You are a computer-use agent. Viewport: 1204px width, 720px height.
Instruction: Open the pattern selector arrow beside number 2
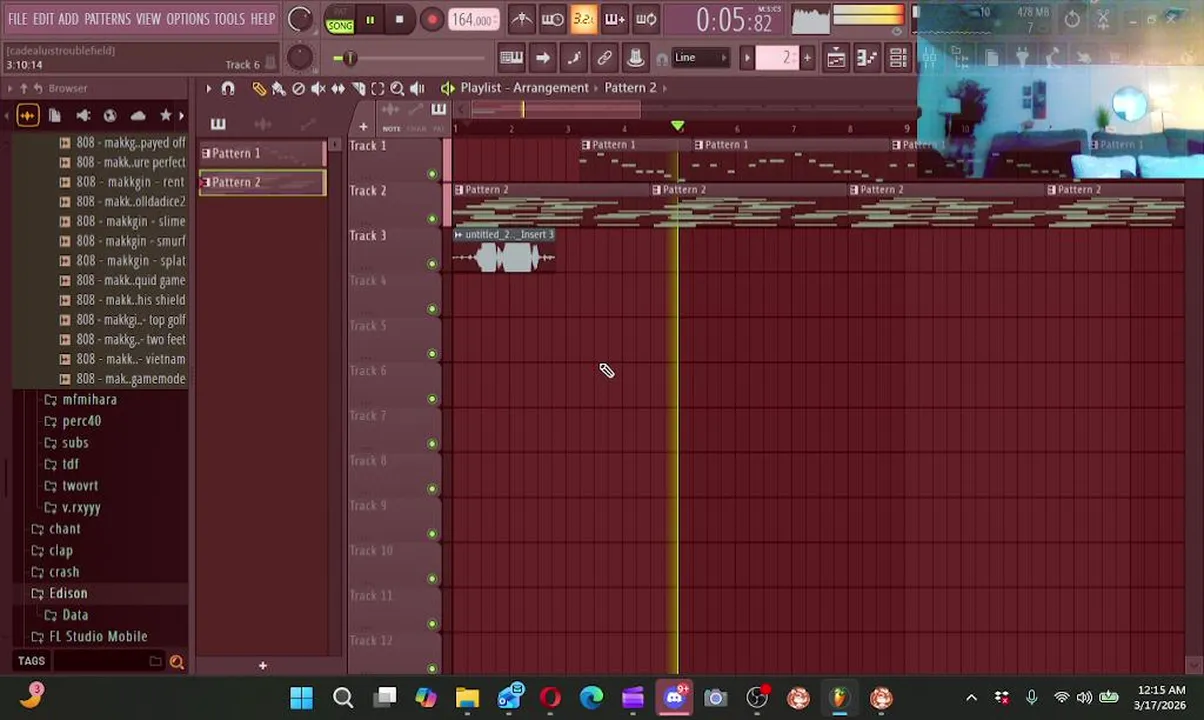point(747,58)
